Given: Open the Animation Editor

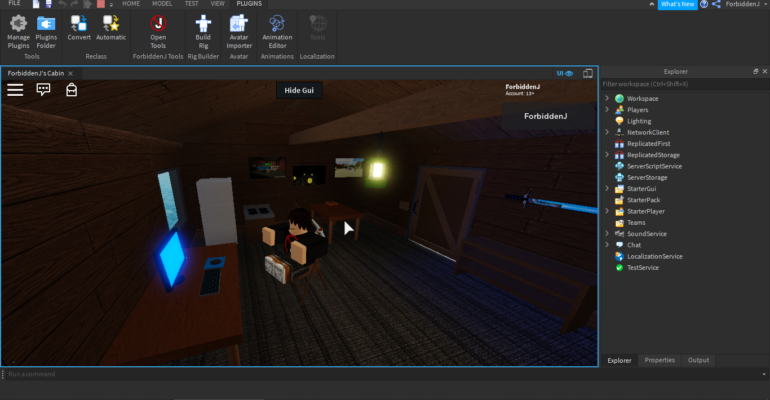Looking at the screenshot, I should point(277,32).
